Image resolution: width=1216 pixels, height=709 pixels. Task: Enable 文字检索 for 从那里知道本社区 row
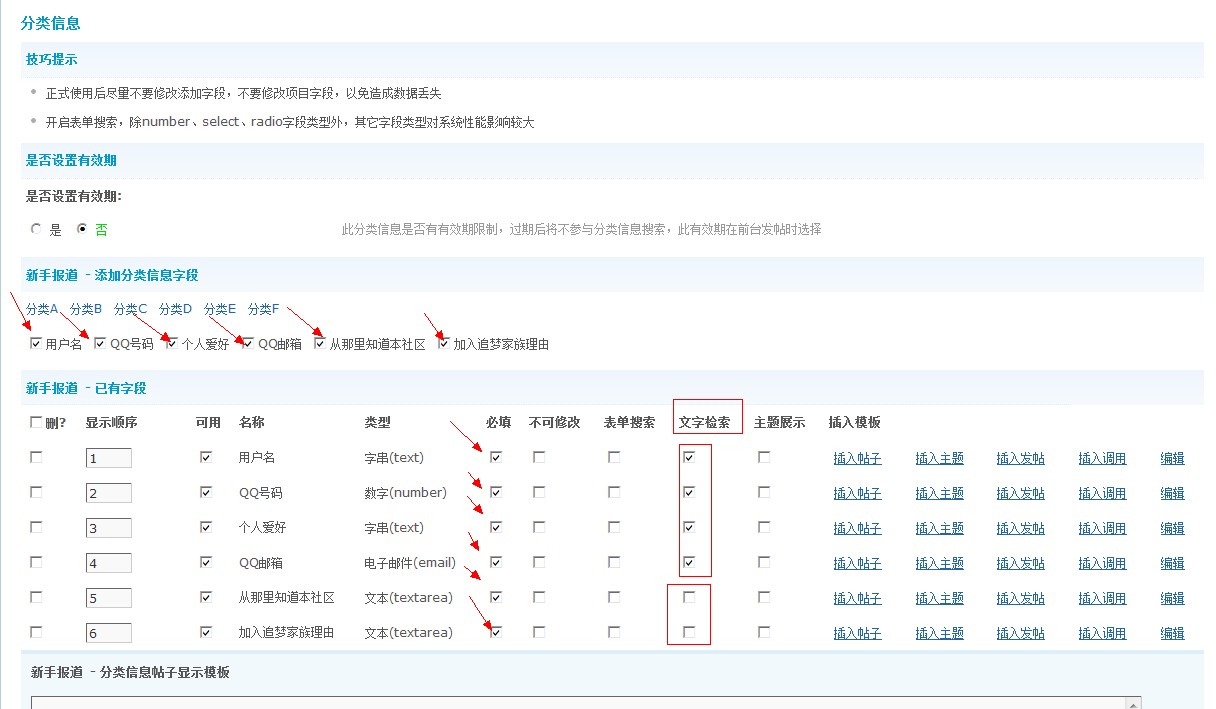pos(689,597)
